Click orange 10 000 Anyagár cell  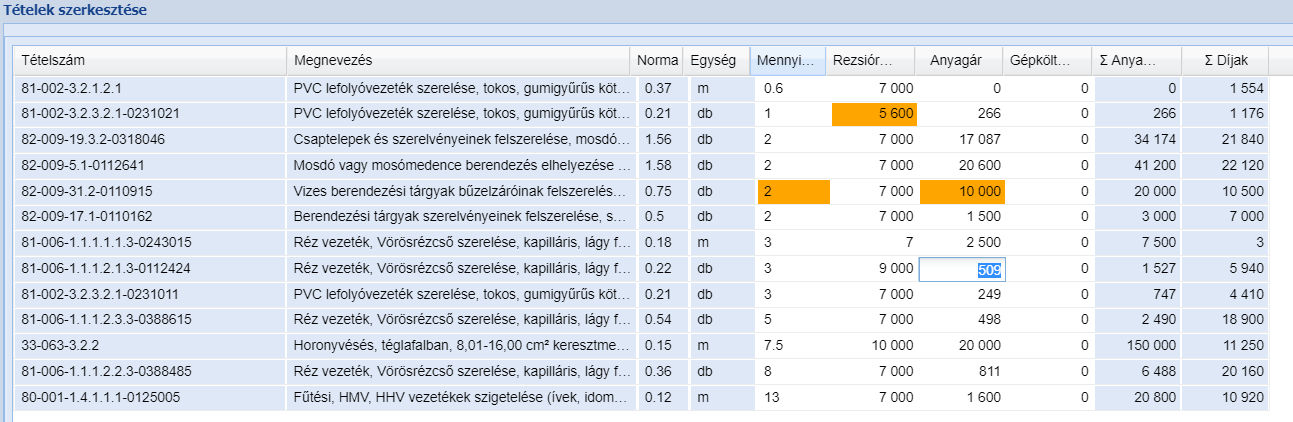962,192
